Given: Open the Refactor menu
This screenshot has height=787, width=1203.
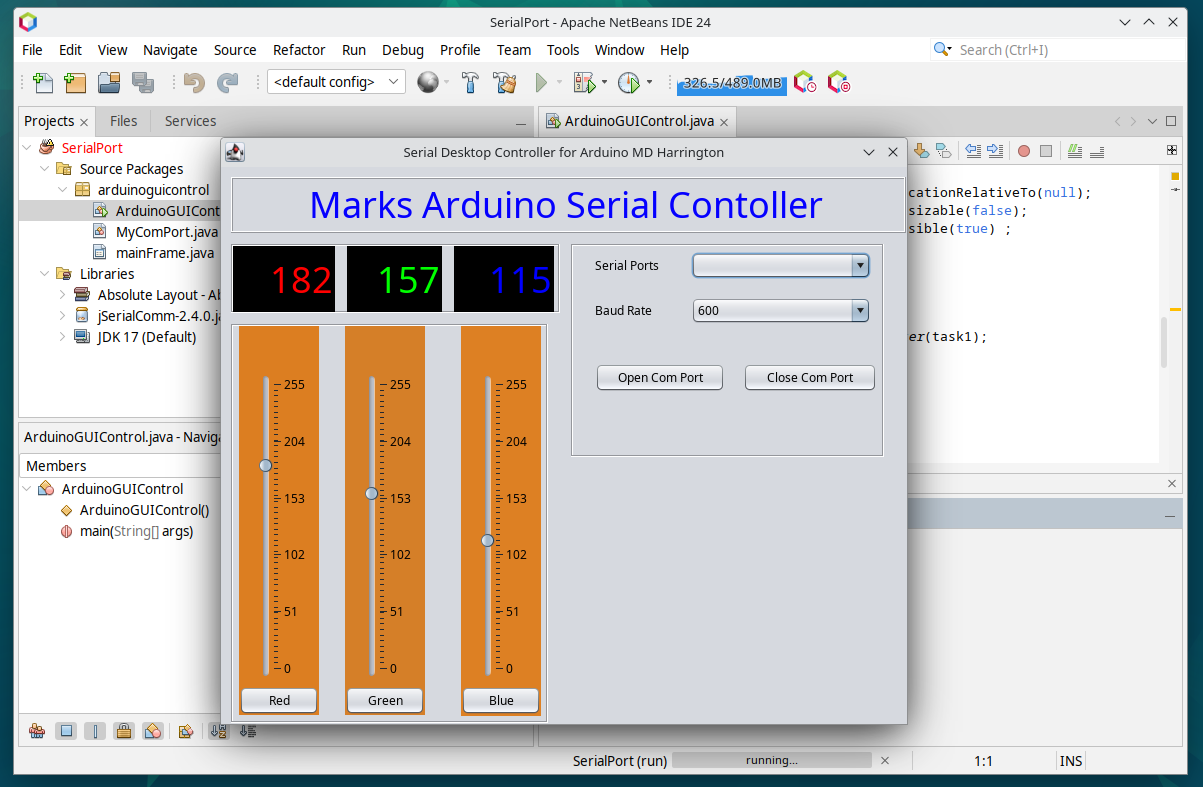Looking at the screenshot, I should click(299, 50).
